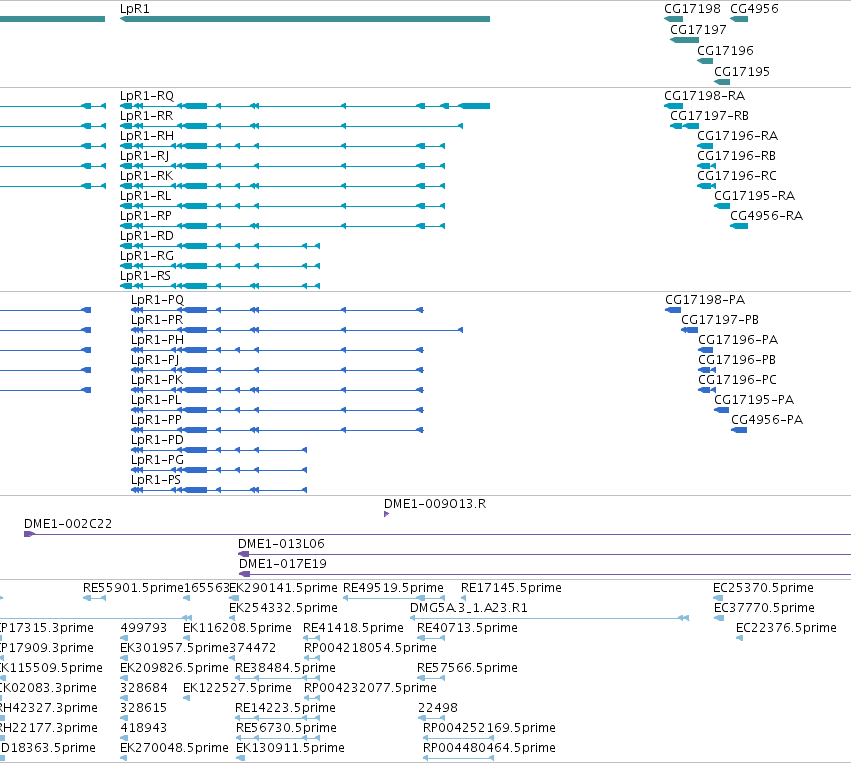The height and width of the screenshot is (763, 851).
Task: Click transcript LpR1-RQ
Action: (x=305, y=106)
